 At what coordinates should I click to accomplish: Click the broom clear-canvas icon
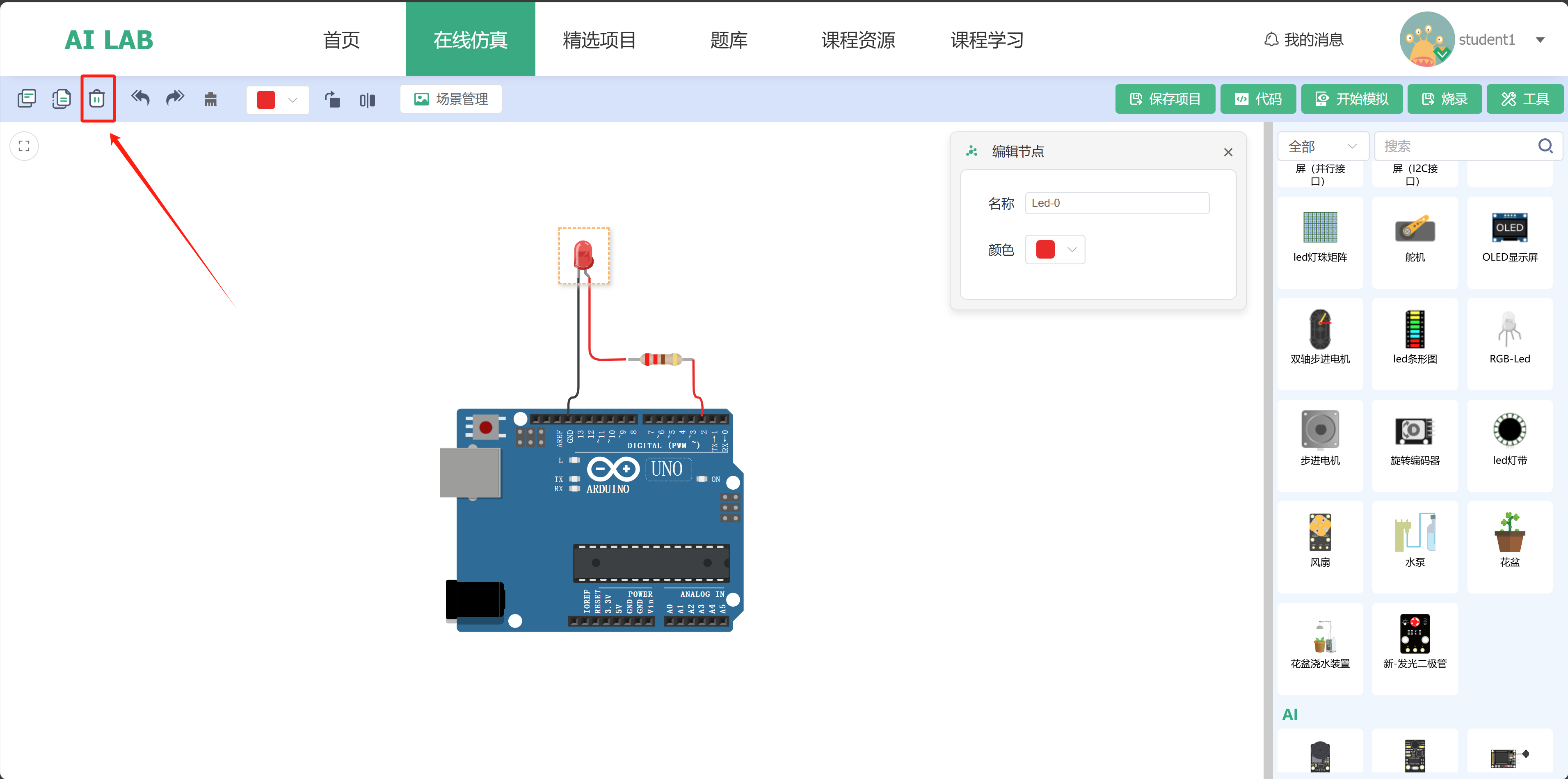[210, 99]
